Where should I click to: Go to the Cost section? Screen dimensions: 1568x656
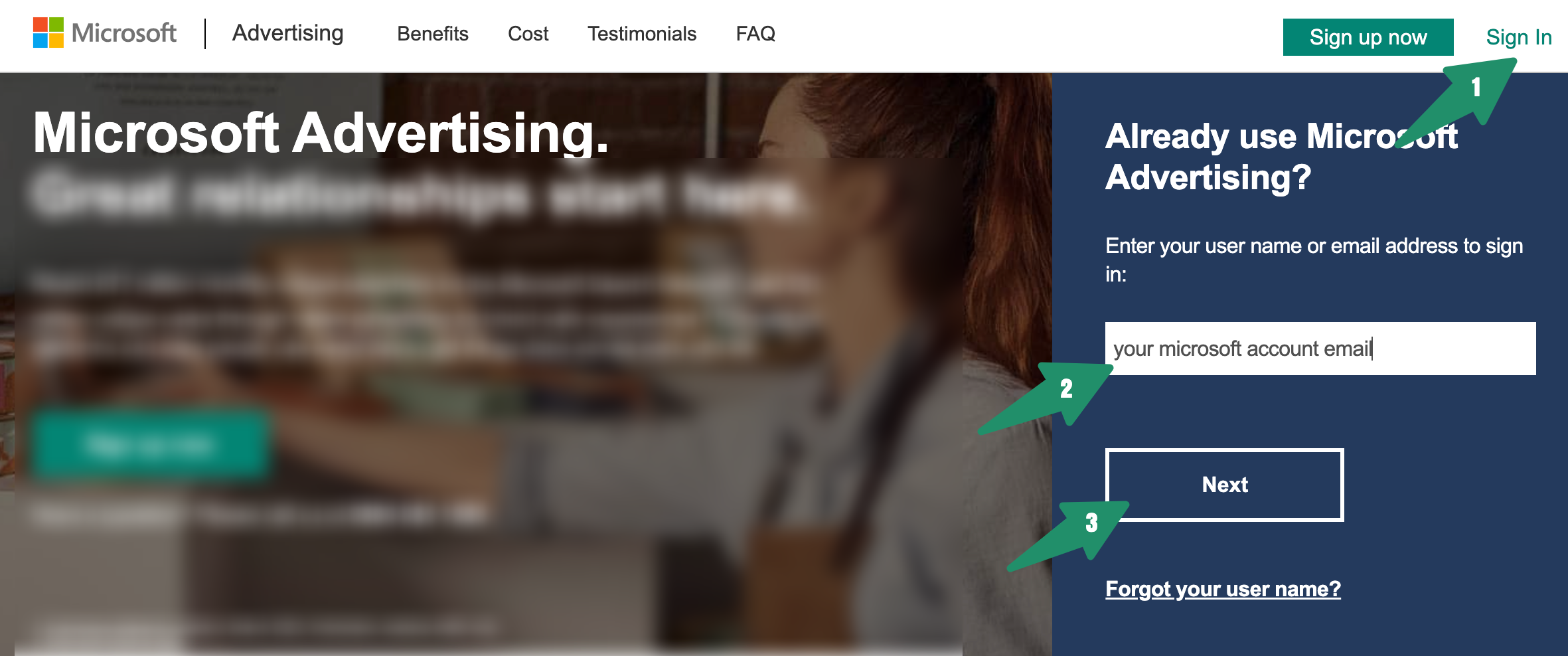pos(528,34)
